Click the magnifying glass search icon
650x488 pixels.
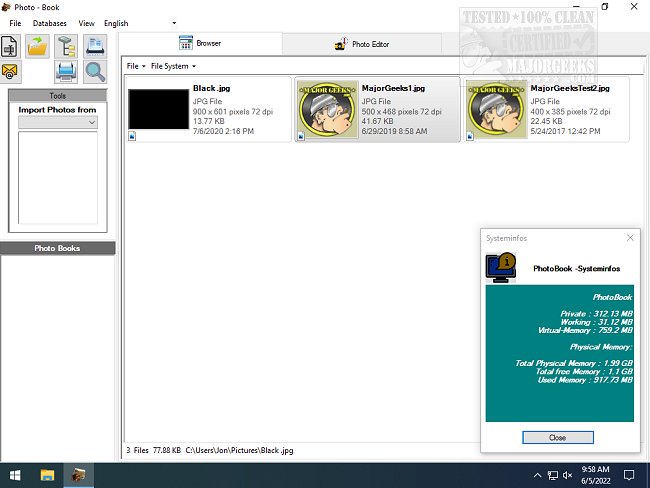click(x=95, y=72)
